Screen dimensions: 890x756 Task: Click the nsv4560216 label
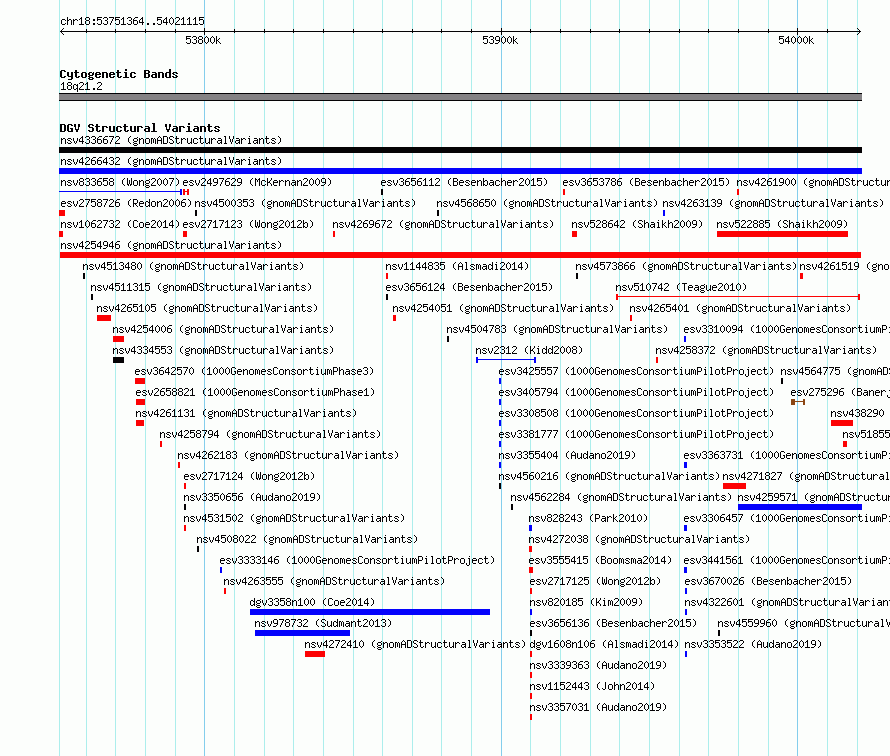[609, 476]
